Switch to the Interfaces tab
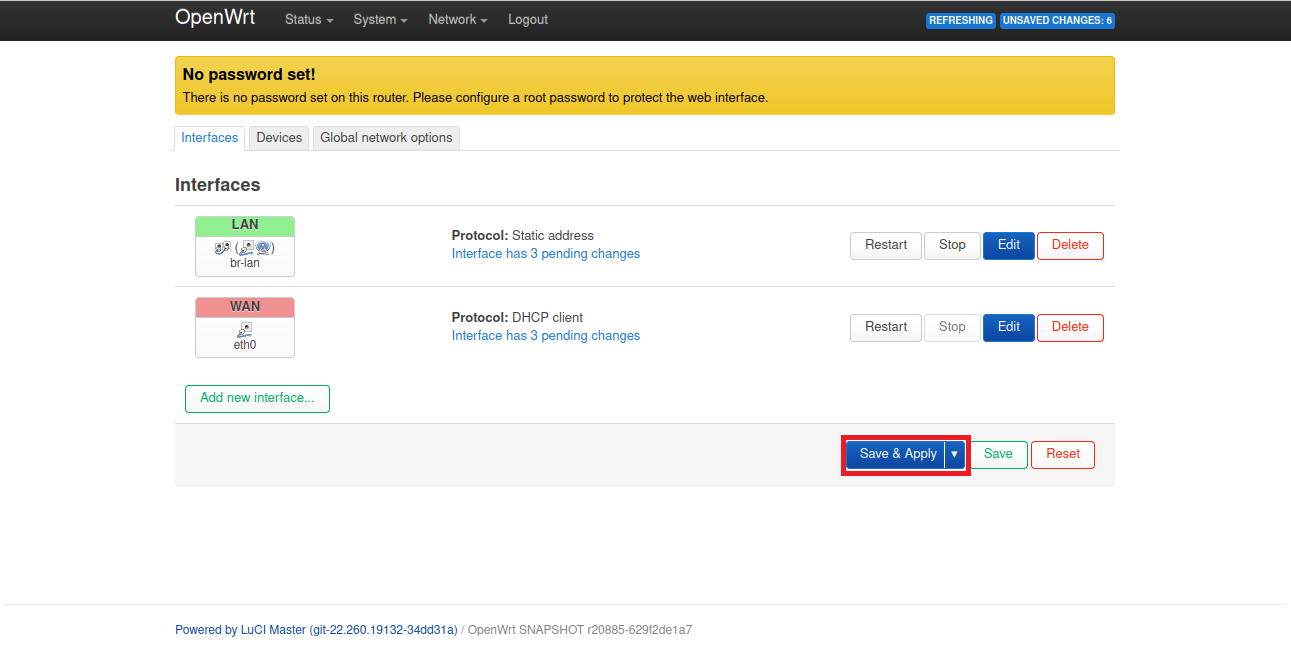The height and width of the screenshot is (657, 1291). tap(210, 138)
